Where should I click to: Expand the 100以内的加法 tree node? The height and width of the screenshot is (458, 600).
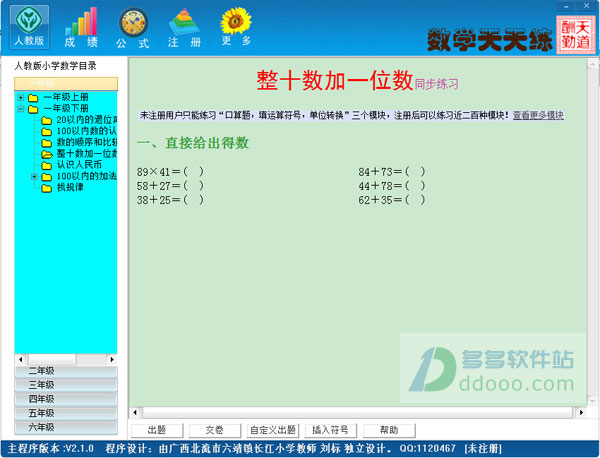[34, 176]
